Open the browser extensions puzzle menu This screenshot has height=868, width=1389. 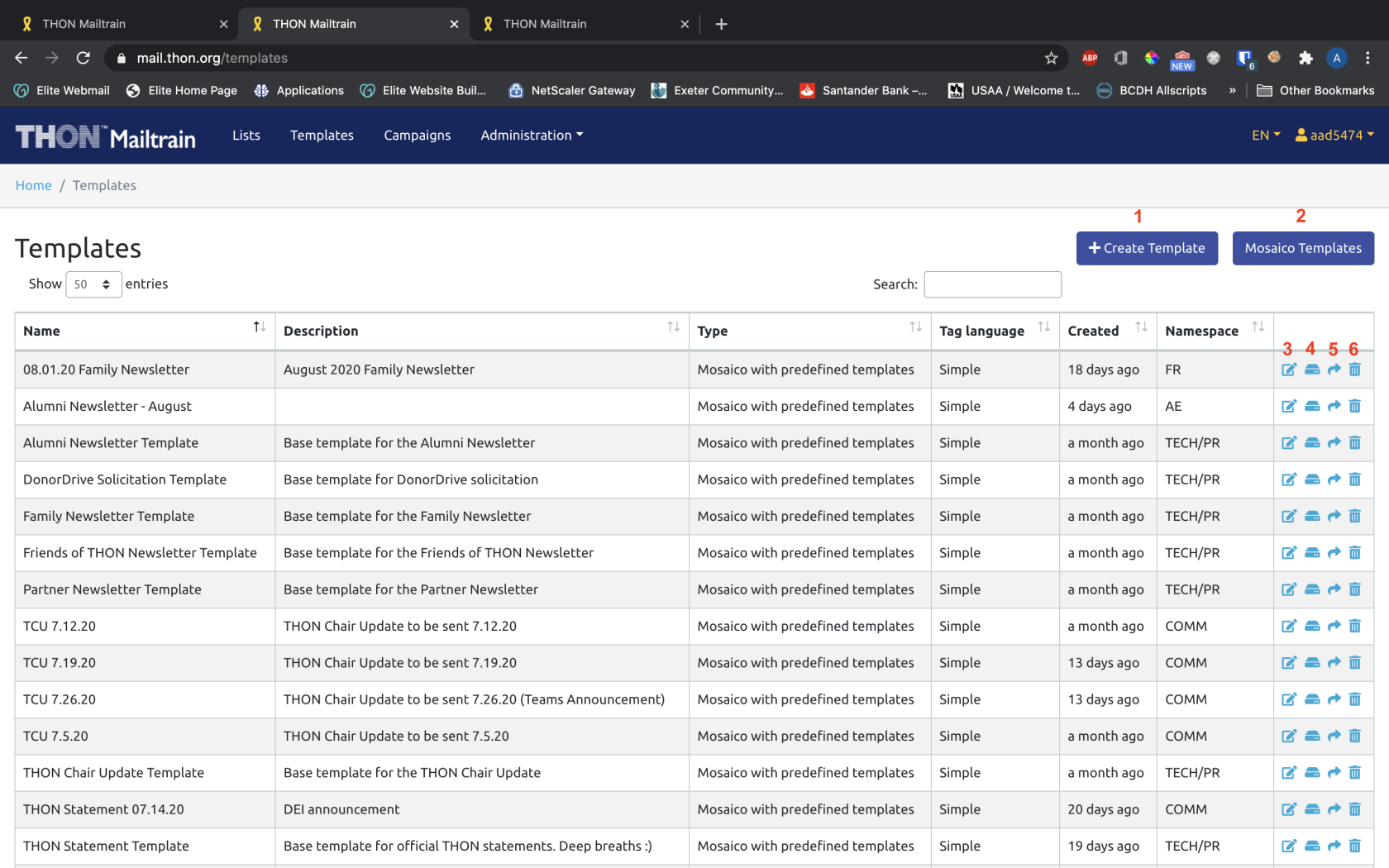(1305, 58)
